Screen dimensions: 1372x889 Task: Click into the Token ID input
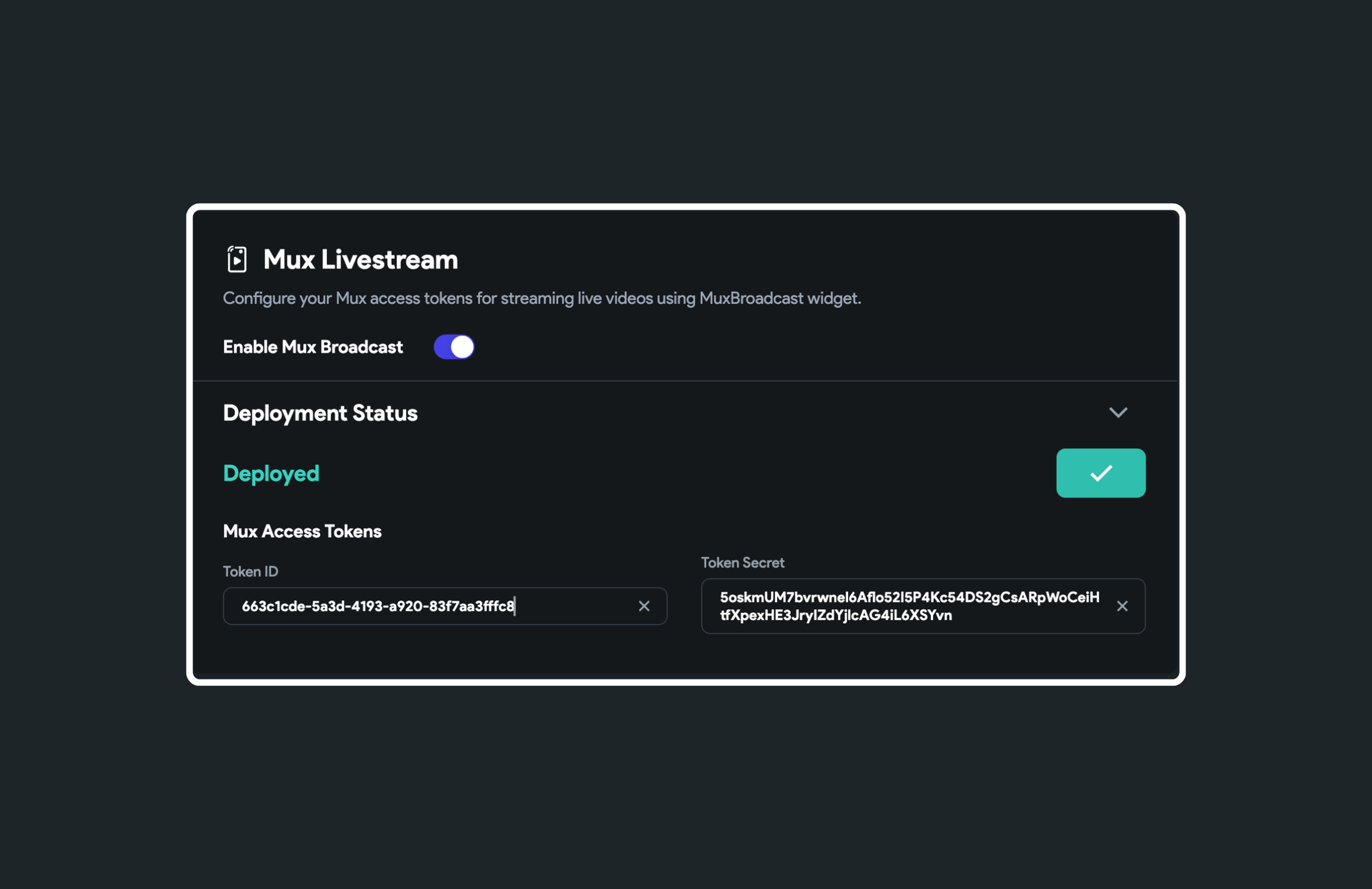[x=445, y=606]
